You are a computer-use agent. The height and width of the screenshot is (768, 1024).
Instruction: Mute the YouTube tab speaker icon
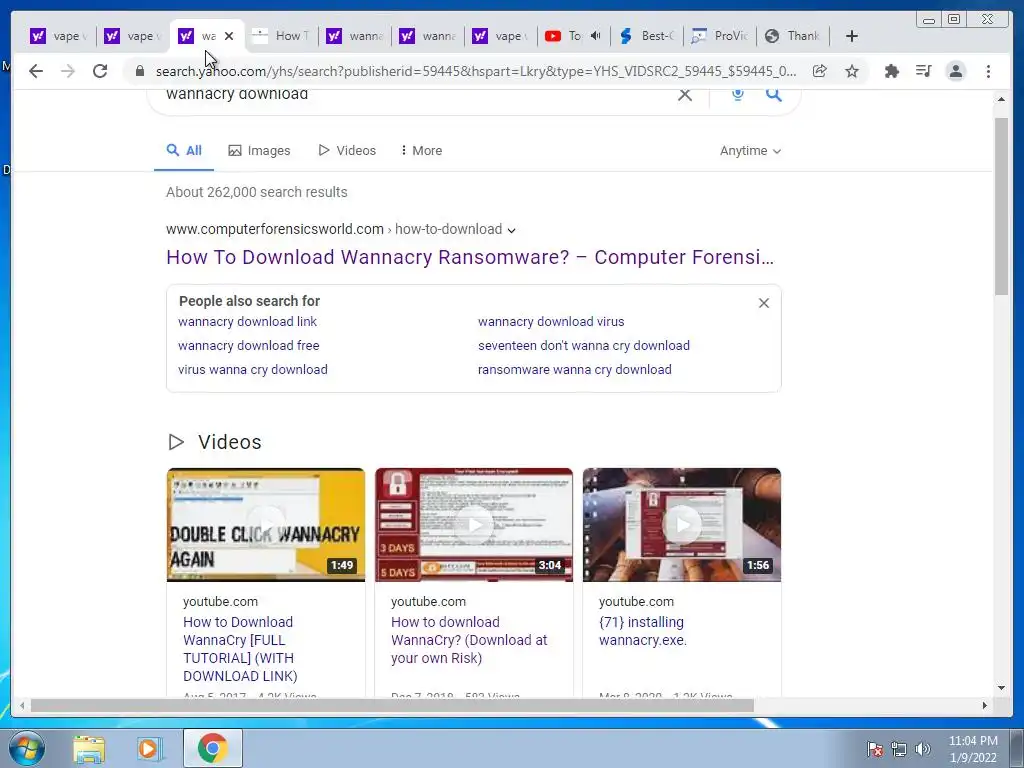click(x=595, y=36)
